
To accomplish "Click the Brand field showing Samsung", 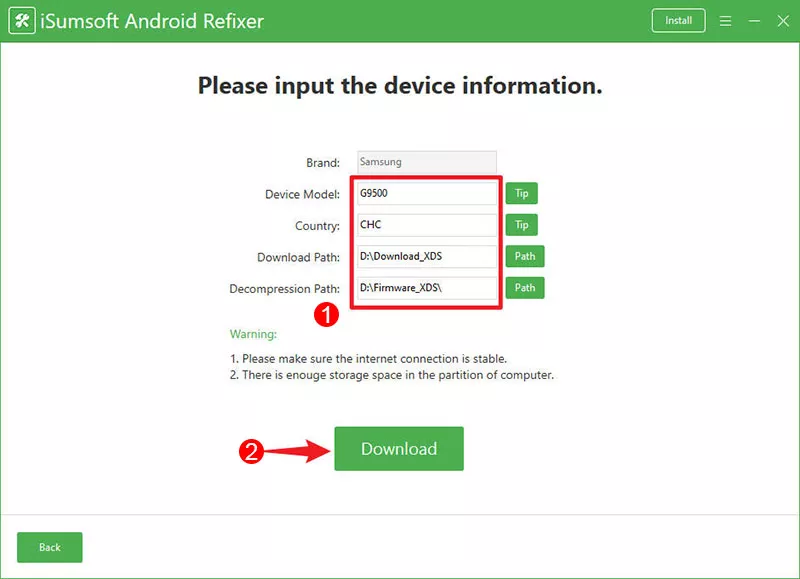I will (427, 162).
